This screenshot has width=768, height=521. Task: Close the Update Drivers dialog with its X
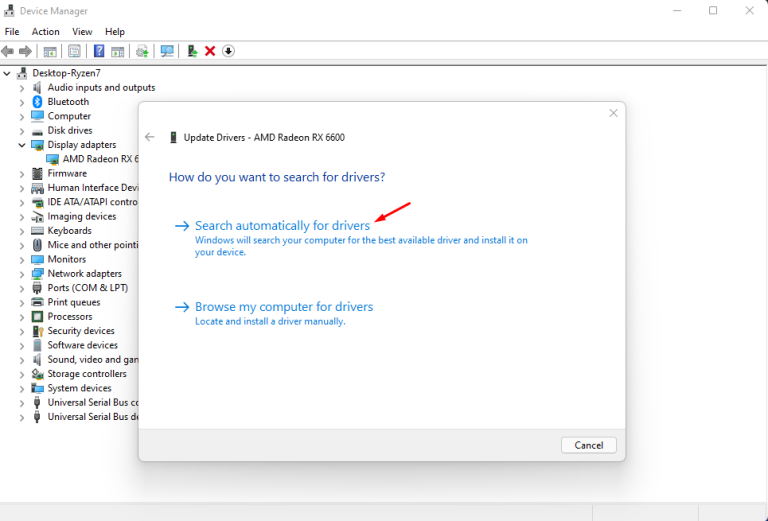pyautogui.click(x=613, y=113)
